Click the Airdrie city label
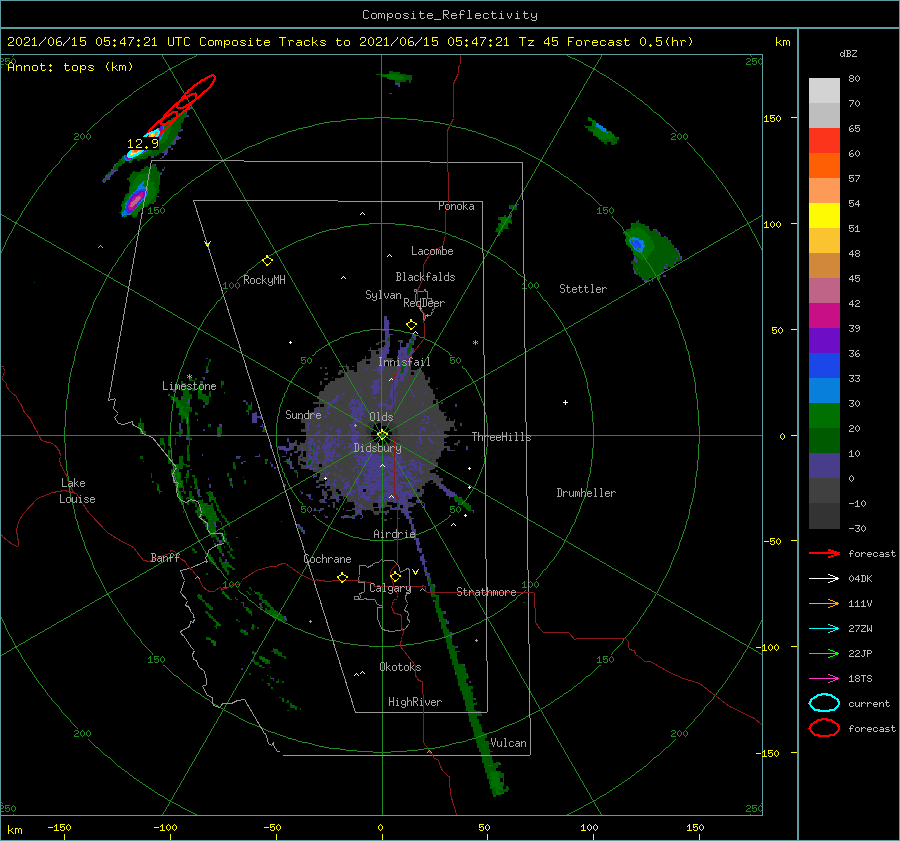Screen dimensions: 900x841 (x=394, y=534)
